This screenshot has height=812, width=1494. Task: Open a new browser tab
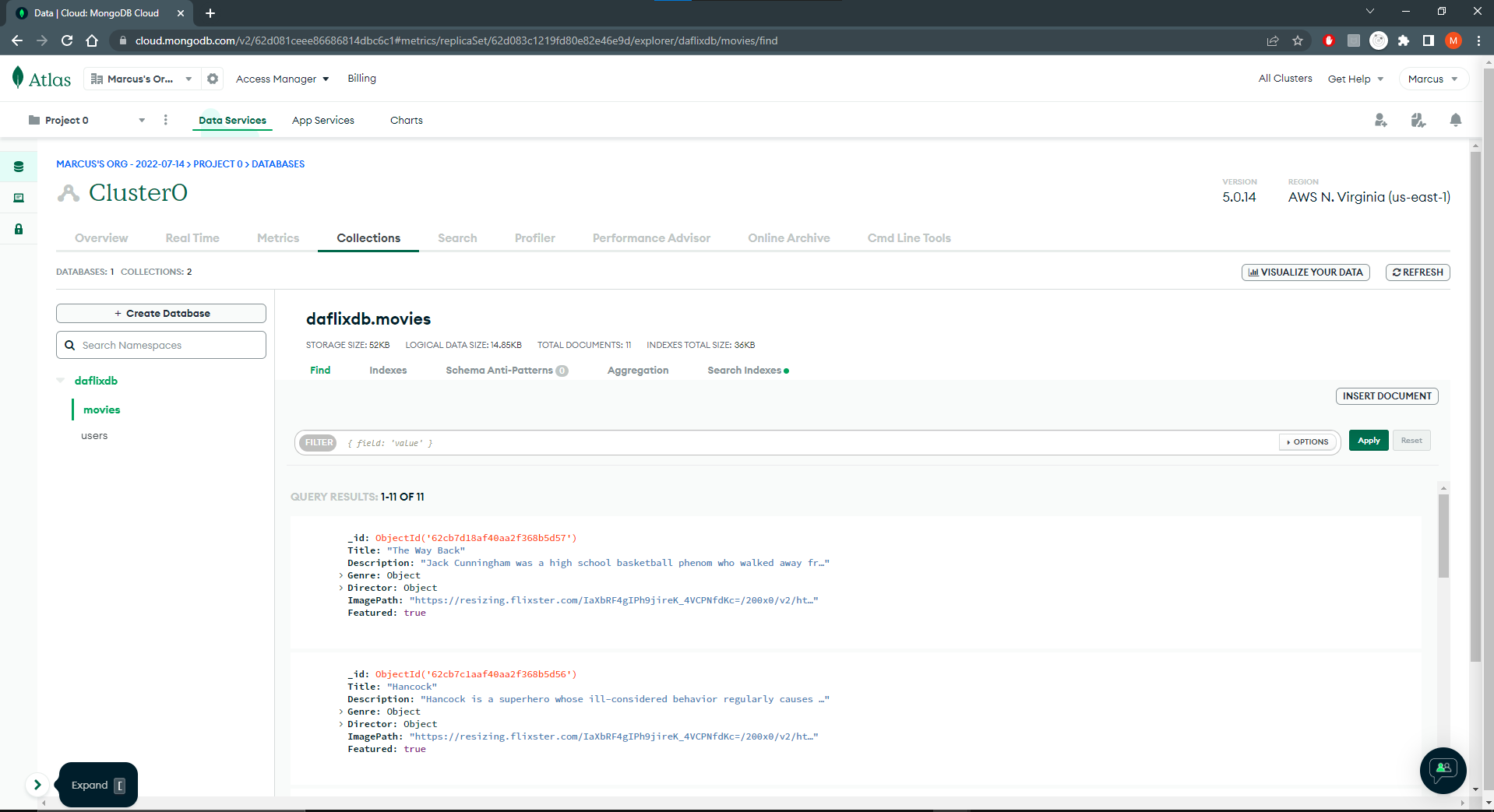pyautogui.click(x=210, y=13)
